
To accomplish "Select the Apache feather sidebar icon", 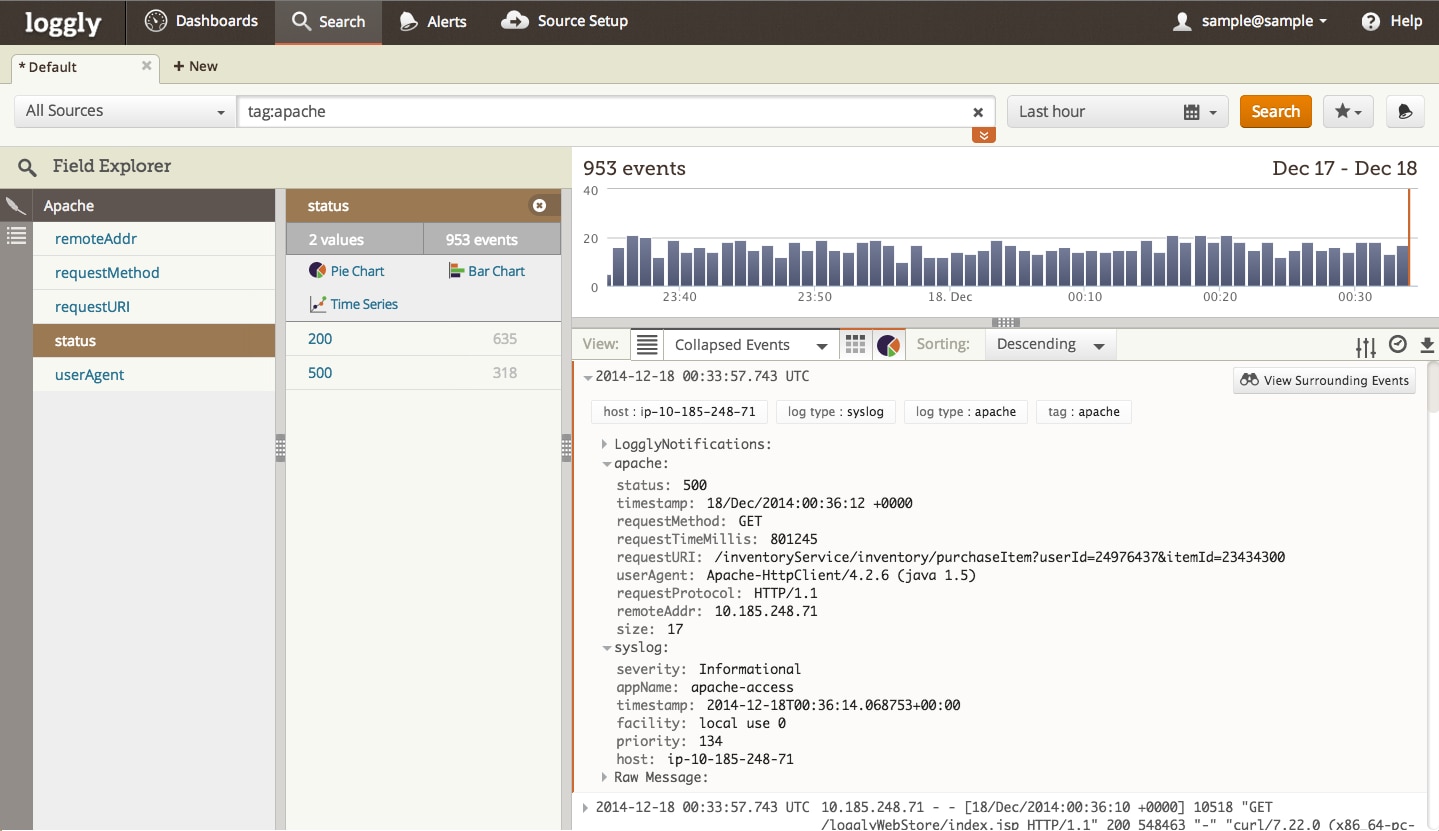I will [16, 206].
